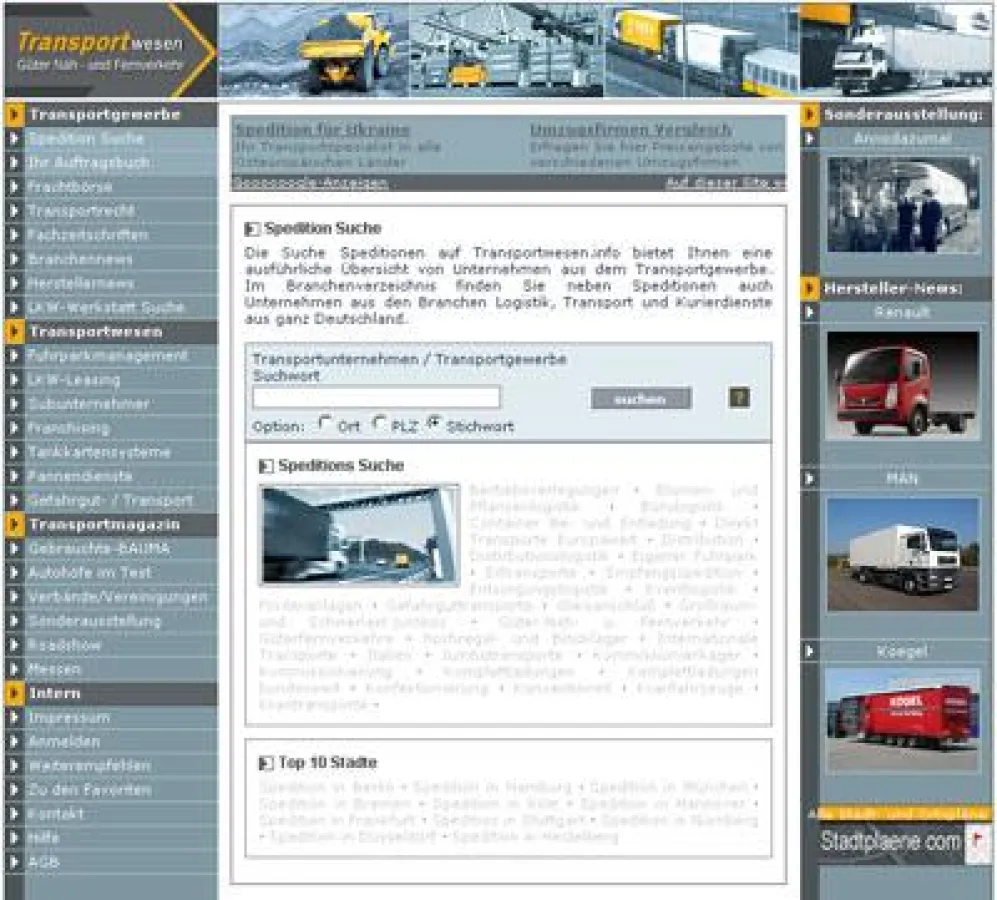The width and height of the screenshot is (997, 900).
Task: Click the Stadtplaene.com logo at bottom right
Action: pos(898,841)
